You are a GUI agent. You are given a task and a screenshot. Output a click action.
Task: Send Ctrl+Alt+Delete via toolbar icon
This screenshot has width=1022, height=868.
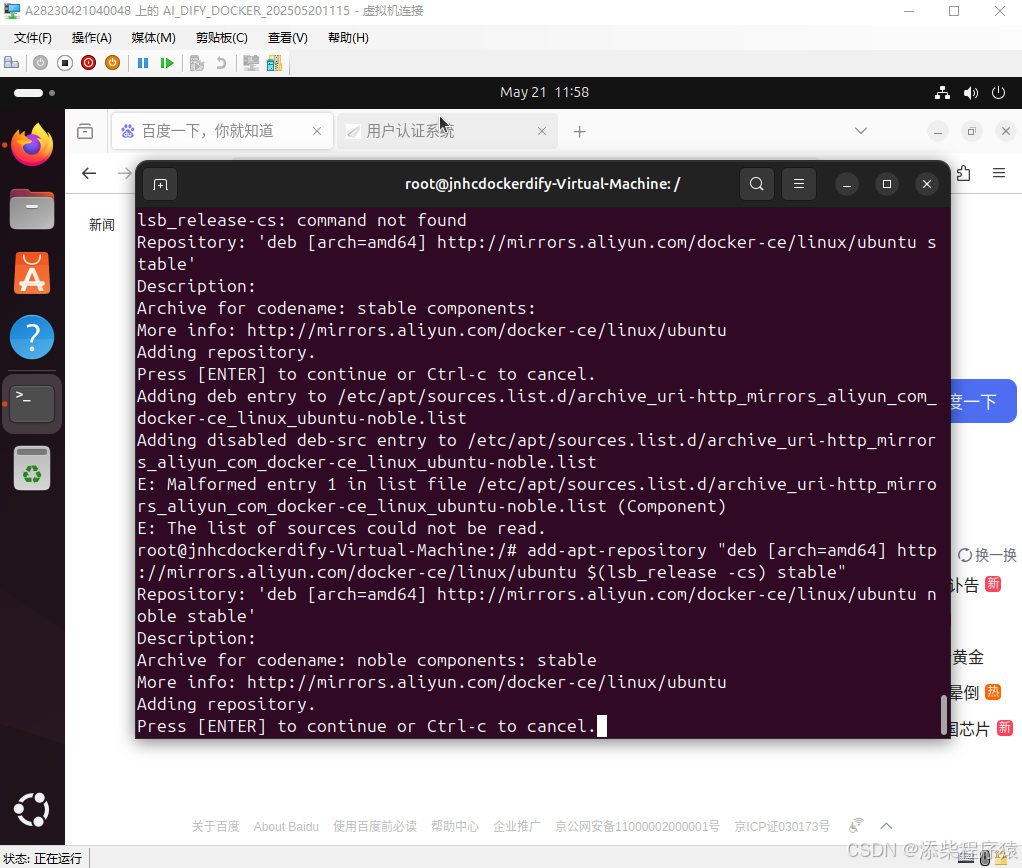(x=12, y=63)
